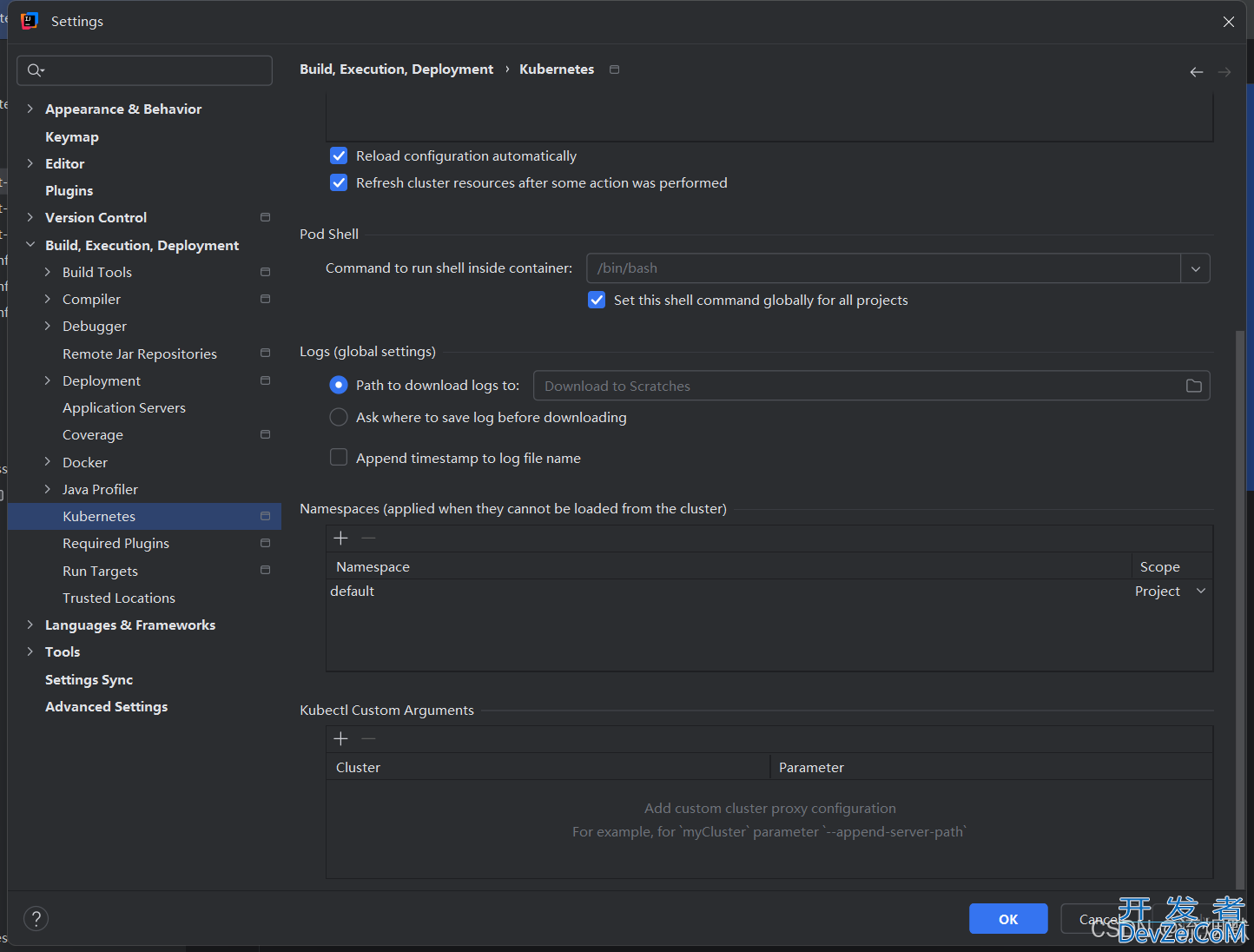The image size is (1254, 952).
Task: Navigate back with the left arrow
Action: [1197, 72]
